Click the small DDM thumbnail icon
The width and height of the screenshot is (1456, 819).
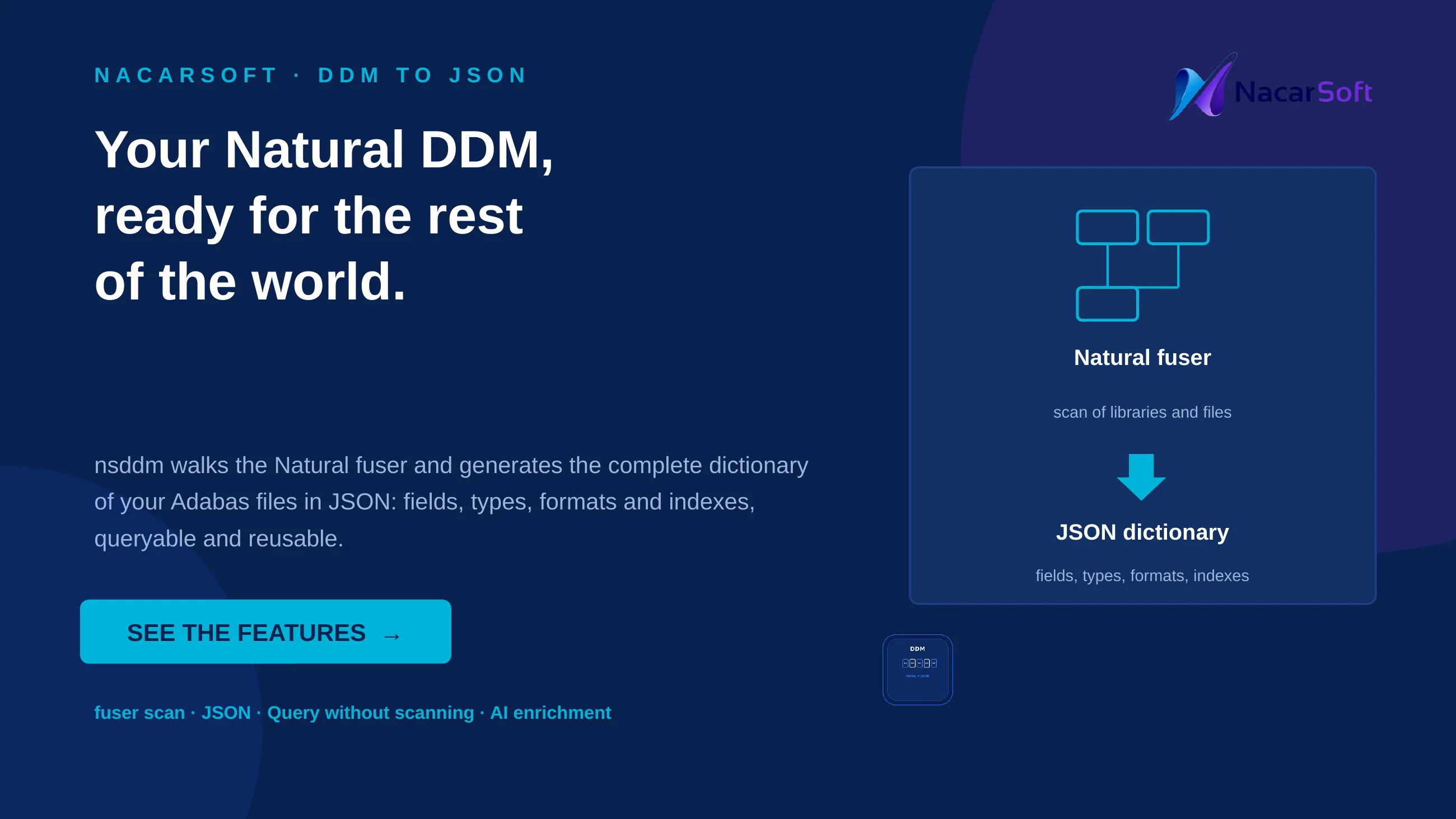pos(917,670)
